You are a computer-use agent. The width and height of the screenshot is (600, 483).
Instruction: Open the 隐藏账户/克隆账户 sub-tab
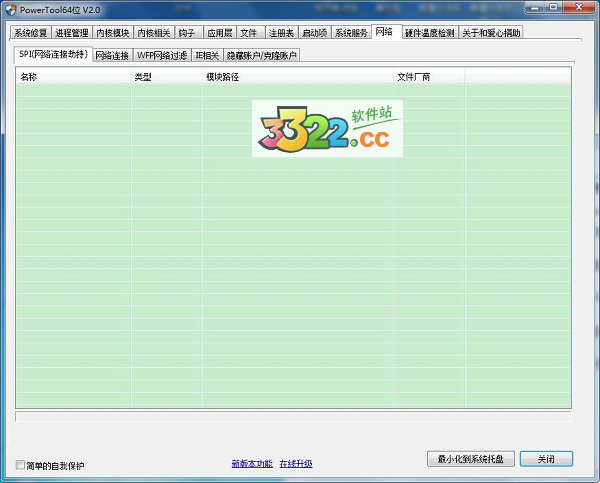pyautogui.click(x=262, y=55)
